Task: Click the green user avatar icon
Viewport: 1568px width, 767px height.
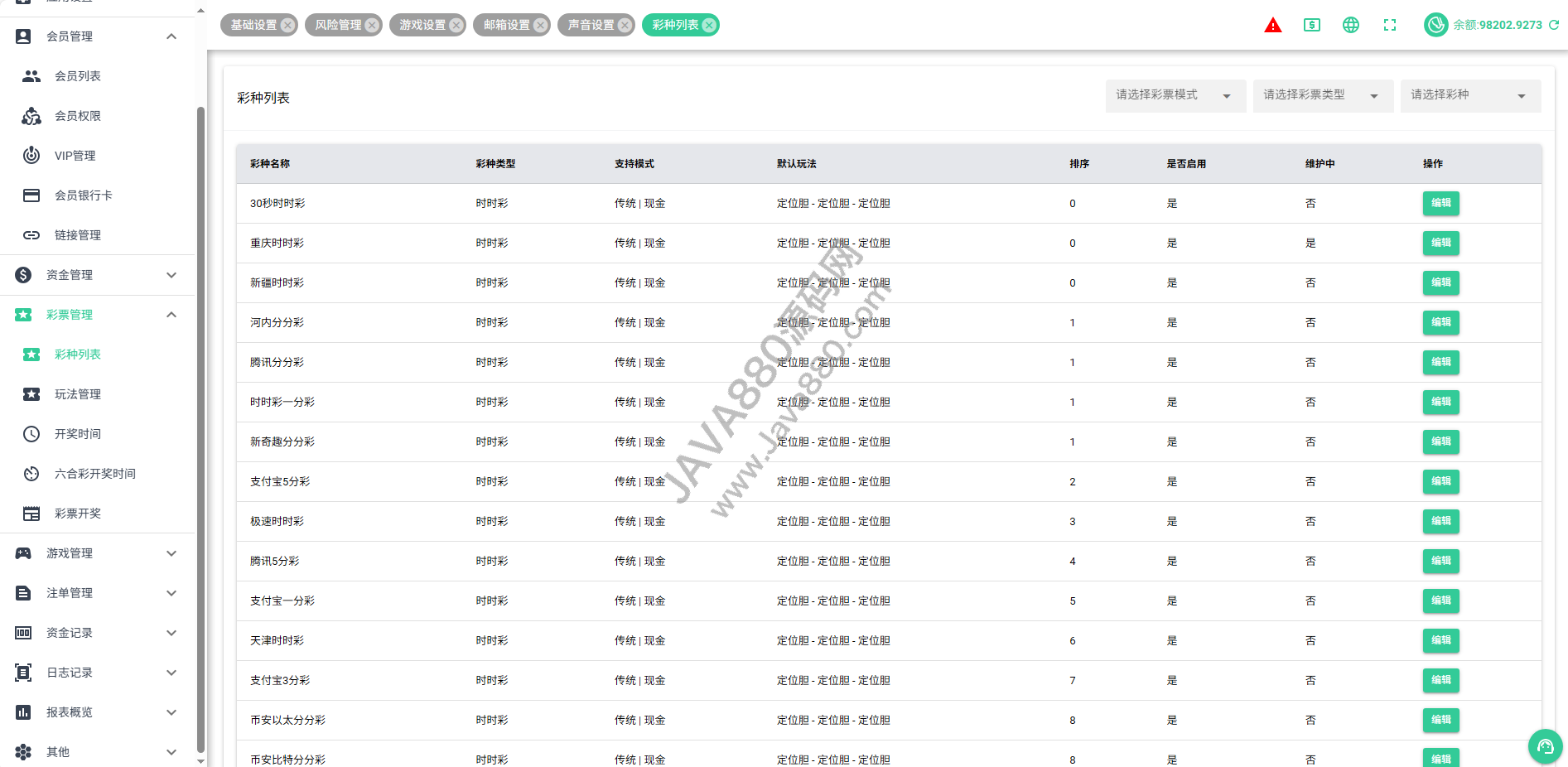Action: coord(1435,25)
